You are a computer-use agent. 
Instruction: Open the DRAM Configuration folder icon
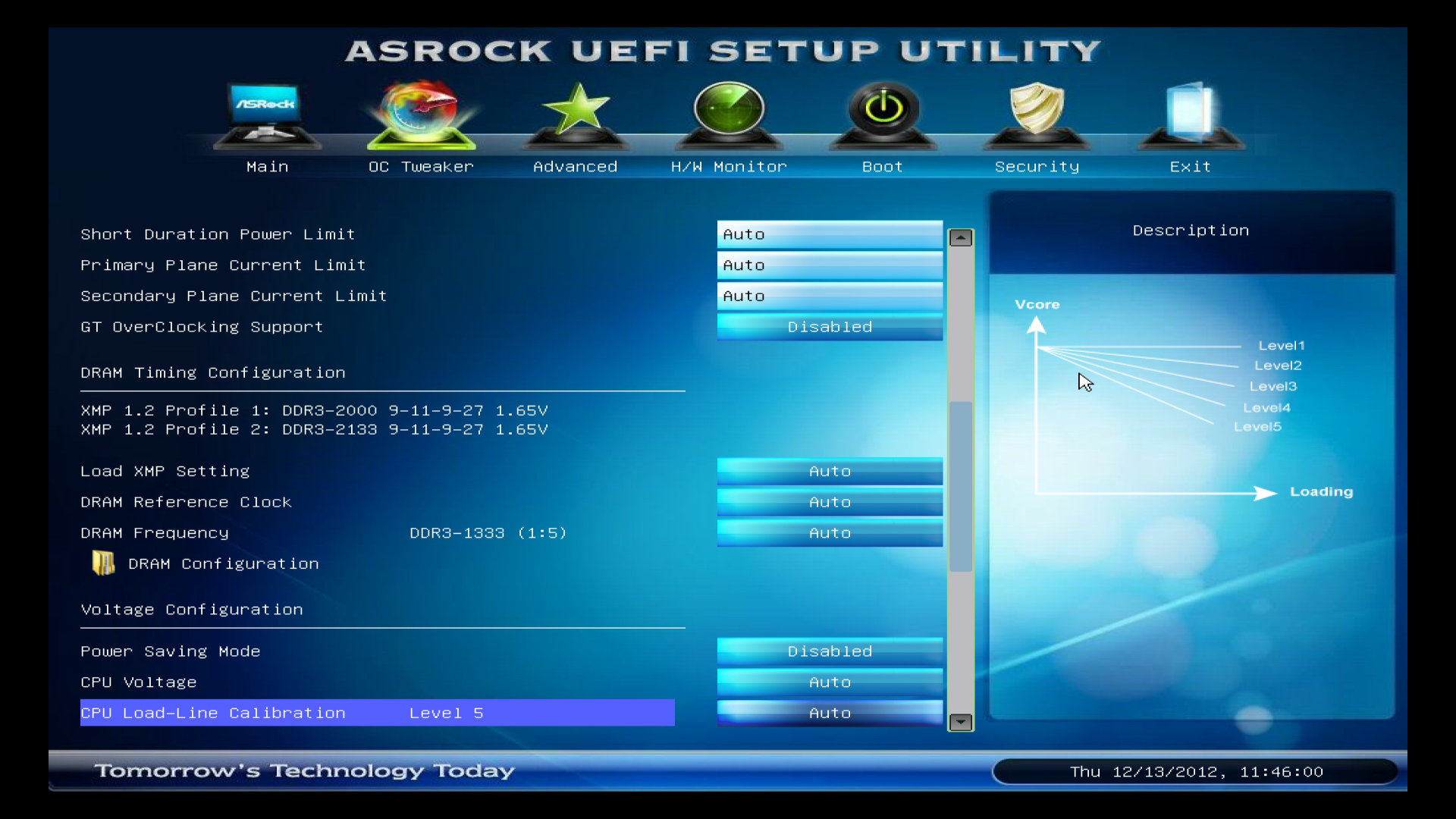tap(103, 563)
